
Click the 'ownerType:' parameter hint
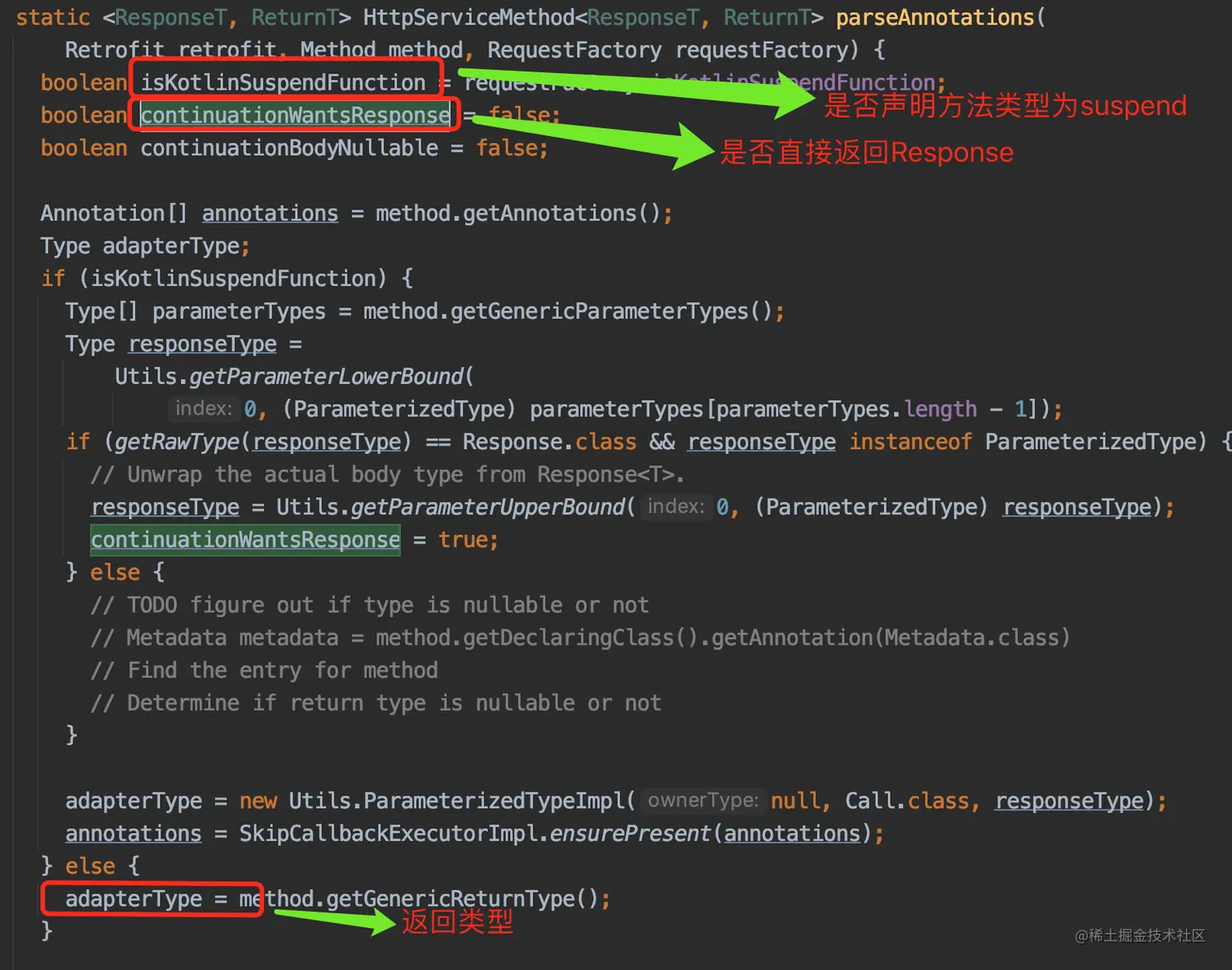[x=703, y=800]
